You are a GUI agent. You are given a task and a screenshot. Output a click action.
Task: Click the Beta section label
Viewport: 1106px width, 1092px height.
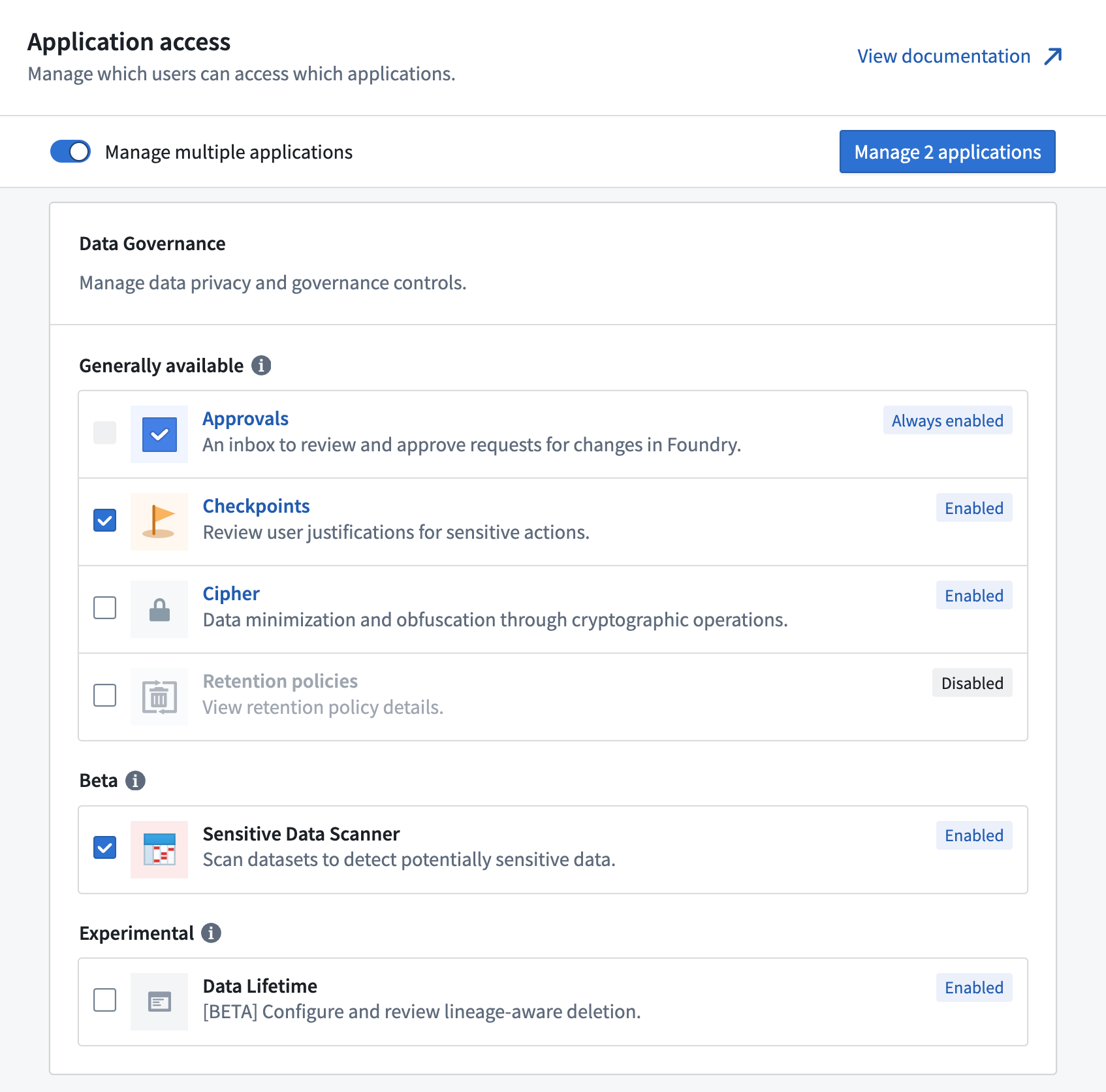[x=99, y=780]
